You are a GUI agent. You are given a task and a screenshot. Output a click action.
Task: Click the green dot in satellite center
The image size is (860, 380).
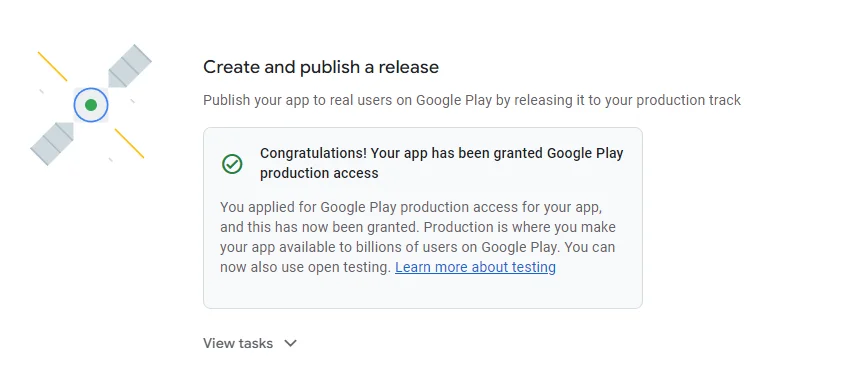91,105
